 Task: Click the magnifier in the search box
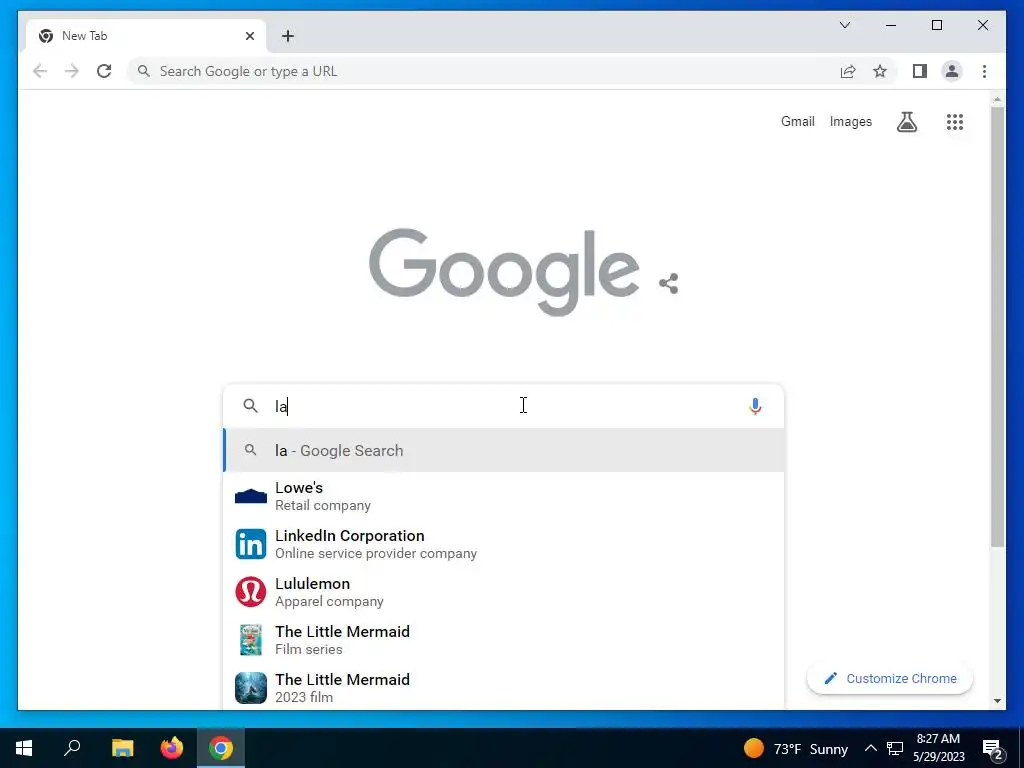(x=250, y=406)
